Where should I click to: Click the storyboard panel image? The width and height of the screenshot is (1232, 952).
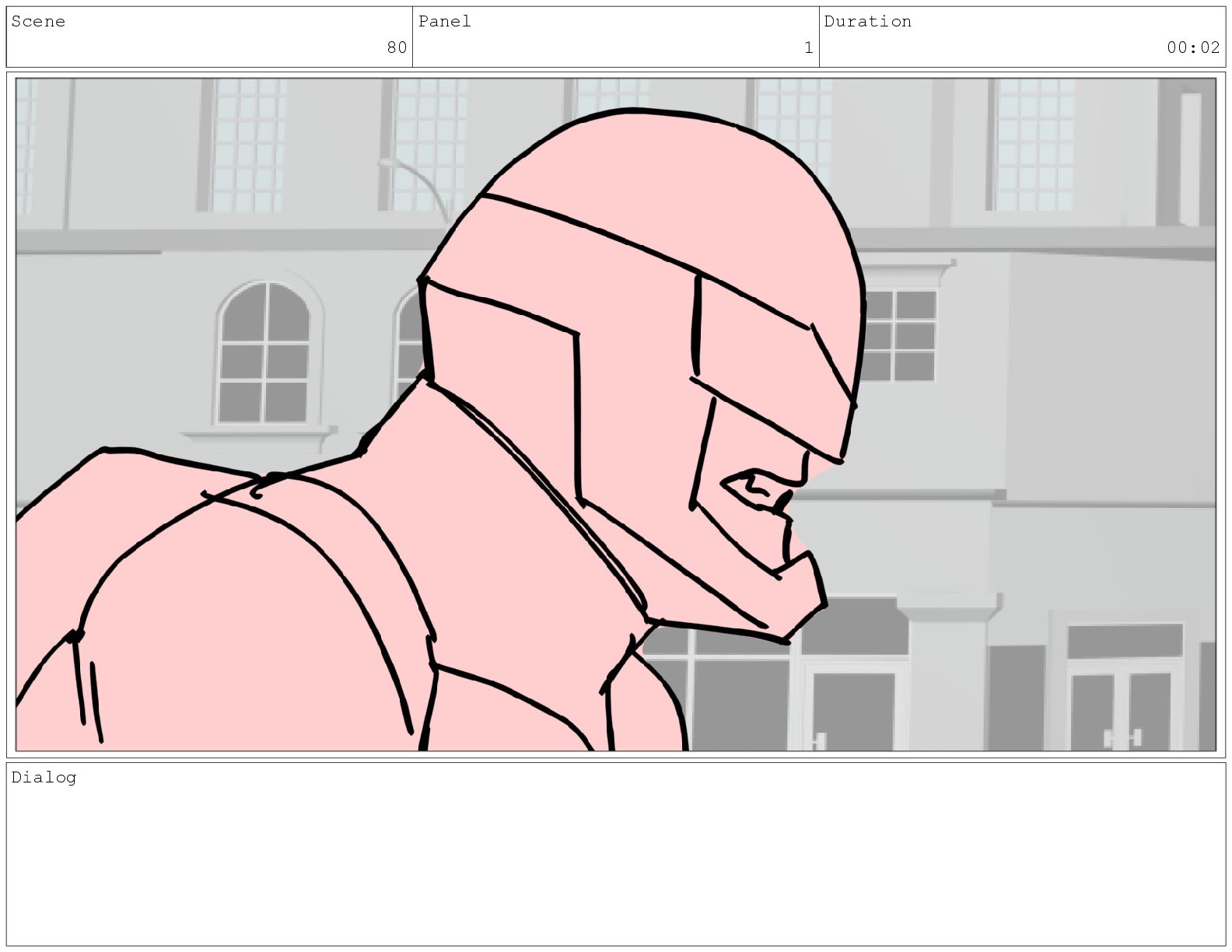click(x=615, y=415)
